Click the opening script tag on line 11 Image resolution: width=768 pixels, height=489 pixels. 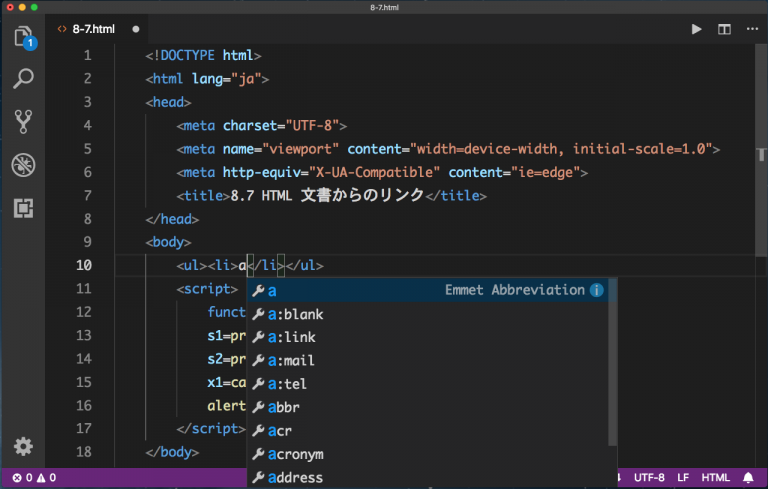point(207,289)
